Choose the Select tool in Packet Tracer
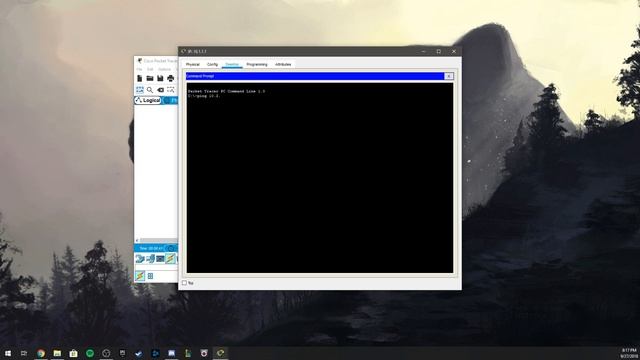Screen dimensions: 640x360 pos(140,90)
